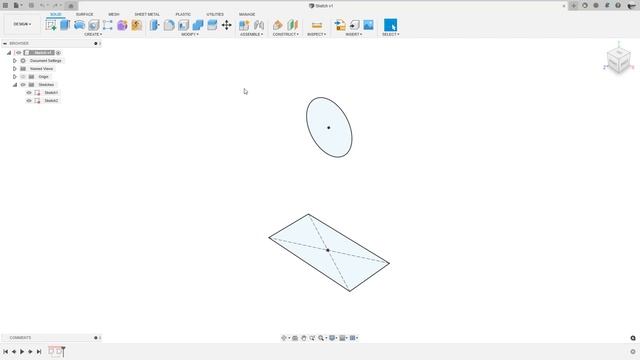This screenshot has width=640, height=360.
Task: Toggle visibility of the Sketches folder
Action: [23, 84]
